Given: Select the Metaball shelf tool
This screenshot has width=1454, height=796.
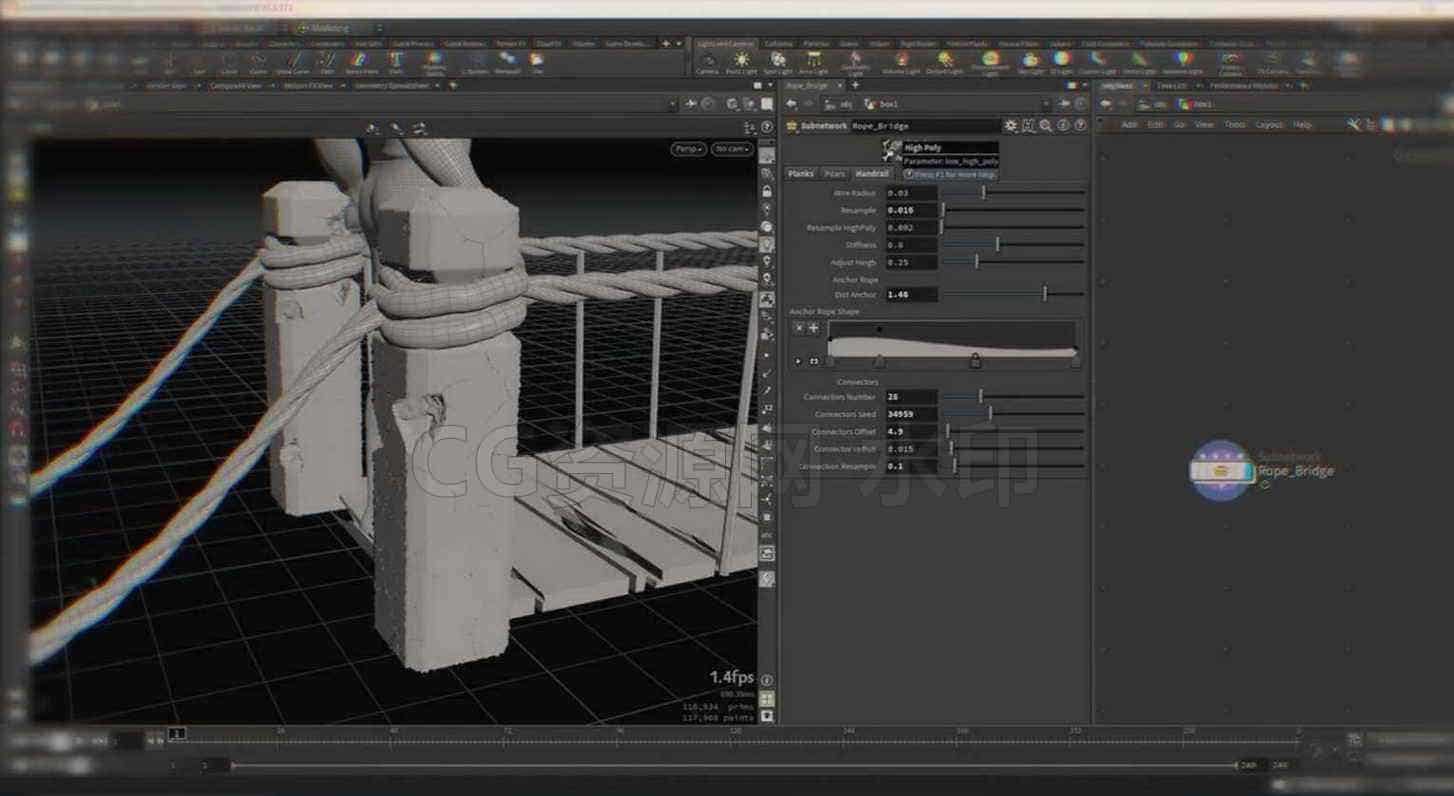Looking at the screenshot, I should pyautogui.click(x=507, y=62).
